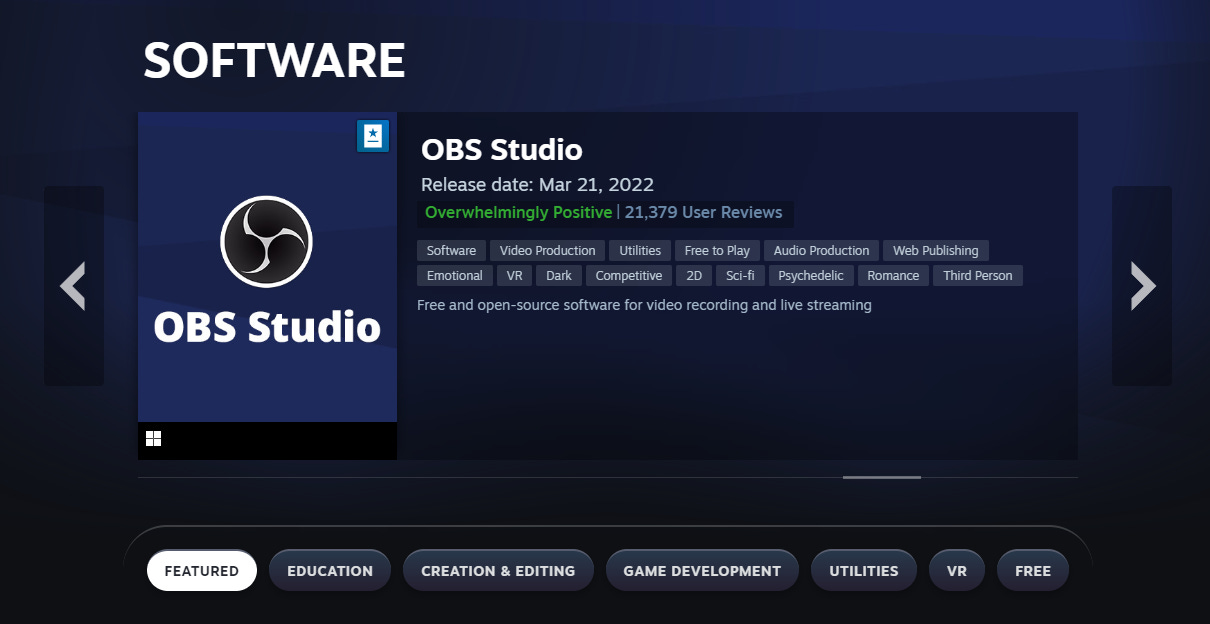Click the free and open-source description text
The image size is (1210, 624).
coord(644,305)
